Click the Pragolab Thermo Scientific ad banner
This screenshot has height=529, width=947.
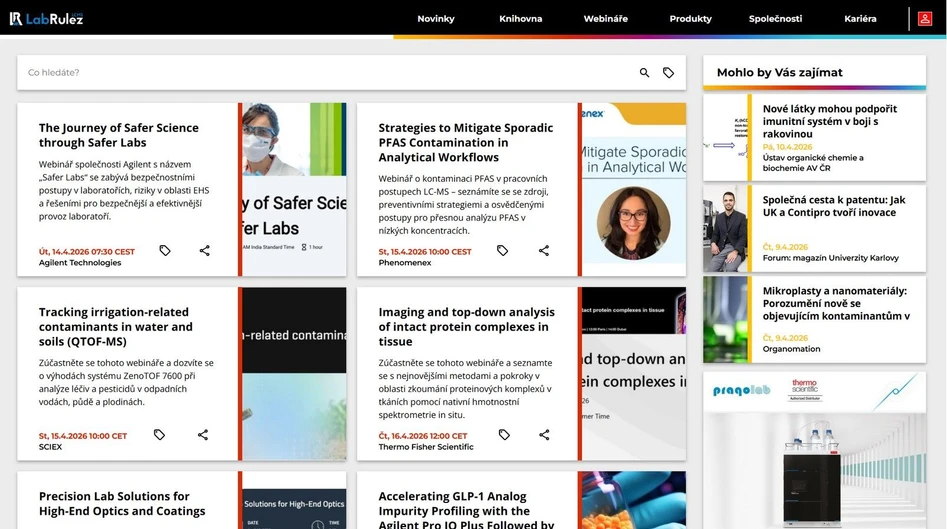point(814,450)
